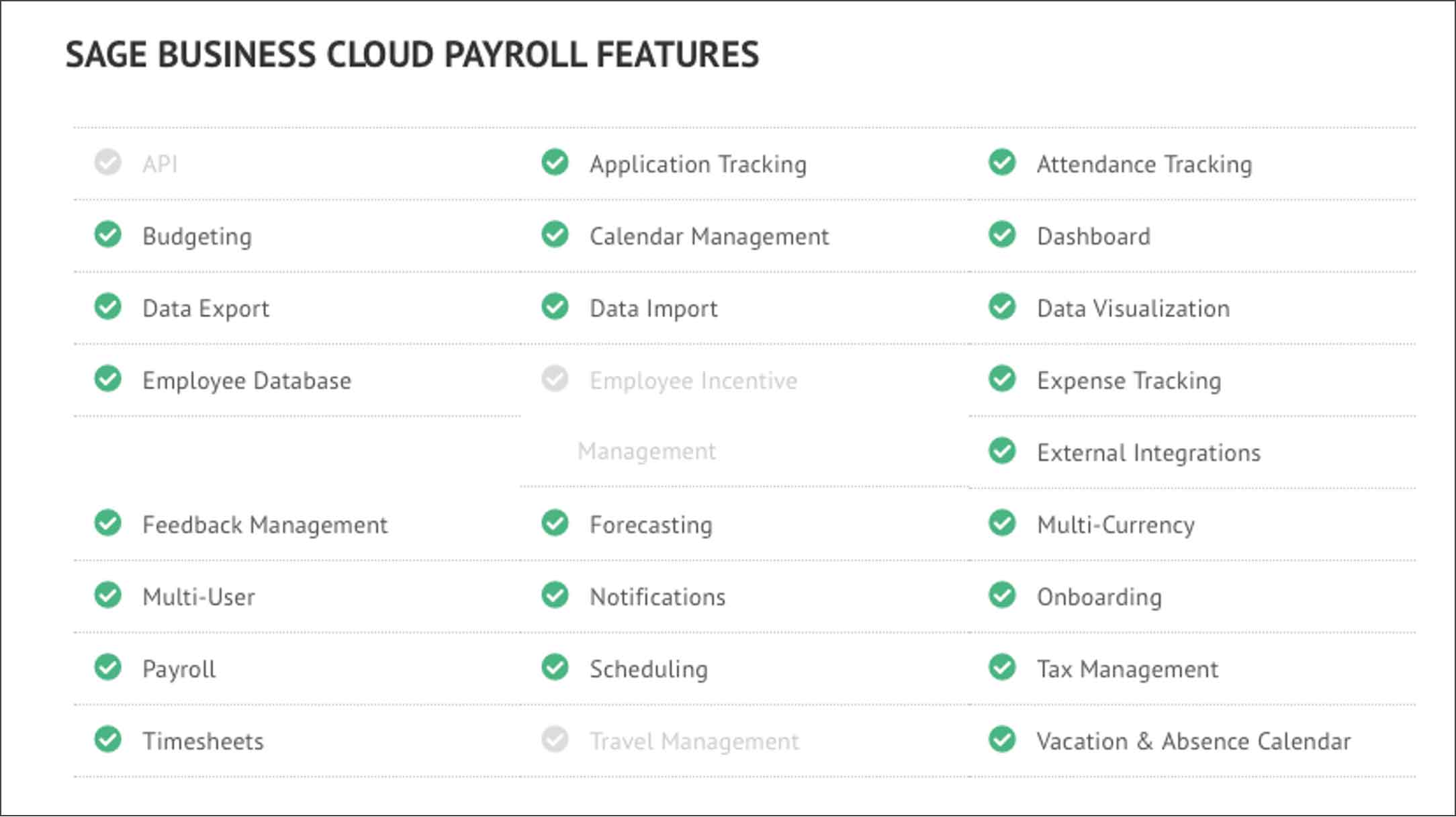Viewport: 1456px width, 817px height.
Task: Click the Notifications feature text
Action: 657,597
